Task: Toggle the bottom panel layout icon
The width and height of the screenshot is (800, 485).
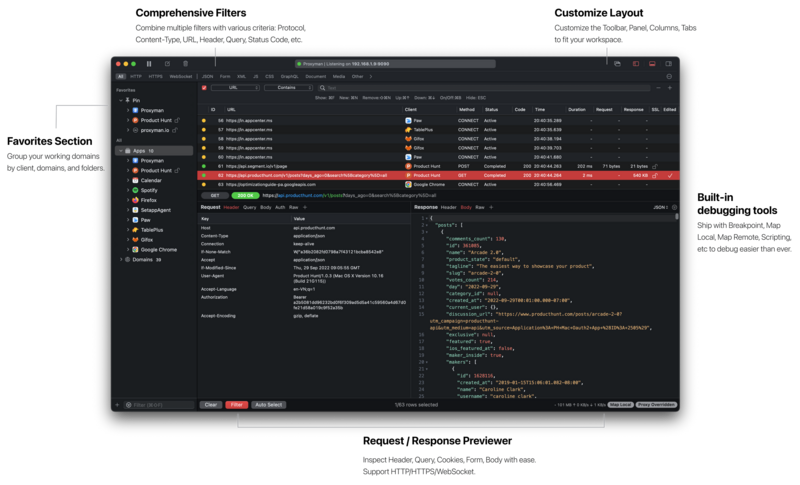Action: (x=652, y=64)
